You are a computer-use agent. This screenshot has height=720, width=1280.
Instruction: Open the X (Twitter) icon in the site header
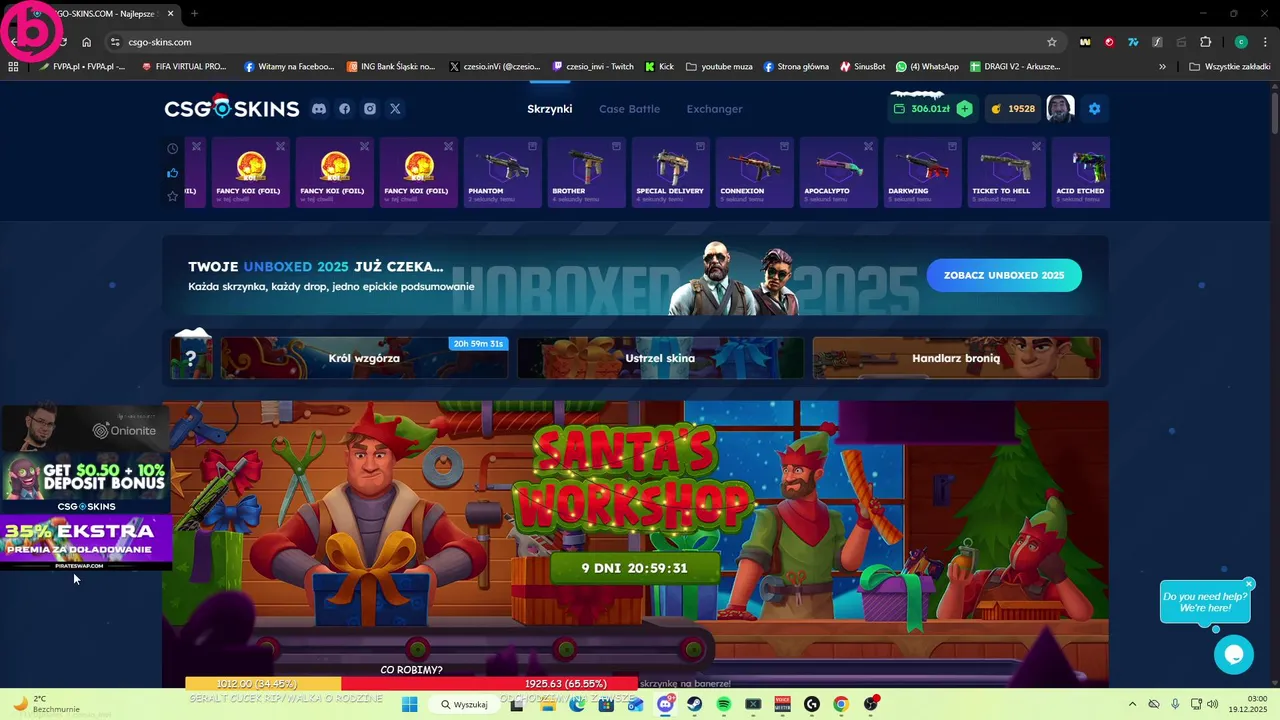pyautogui.click(x=395, y=109)
